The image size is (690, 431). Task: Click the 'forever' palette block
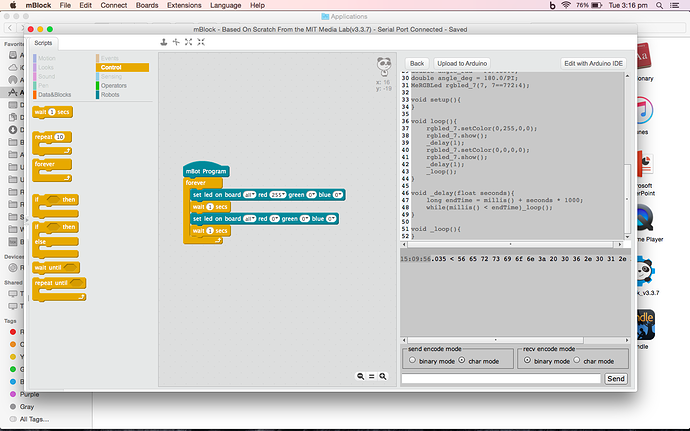(52, 170)
